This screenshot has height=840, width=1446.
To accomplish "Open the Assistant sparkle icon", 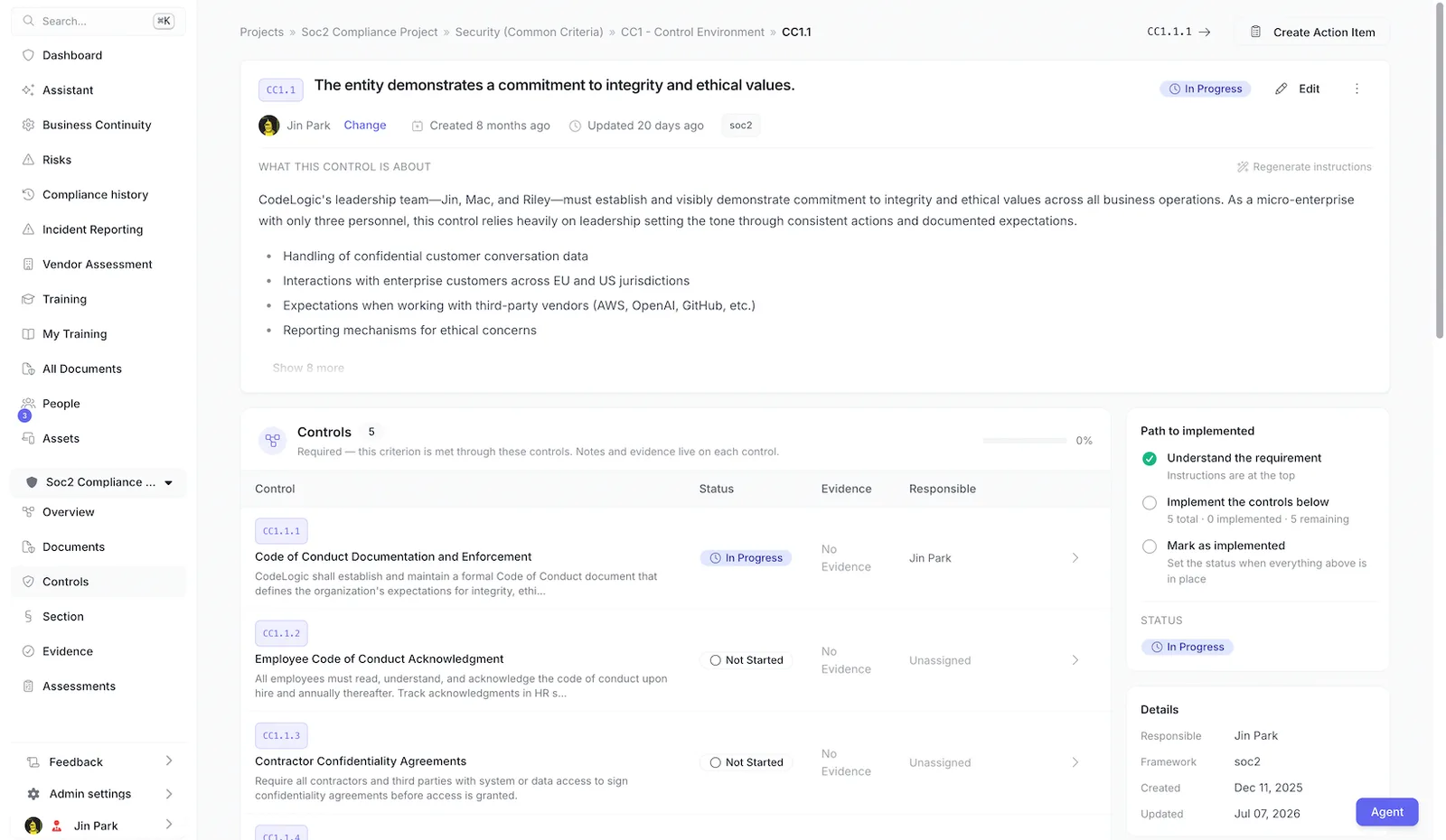I will (28, 90).
